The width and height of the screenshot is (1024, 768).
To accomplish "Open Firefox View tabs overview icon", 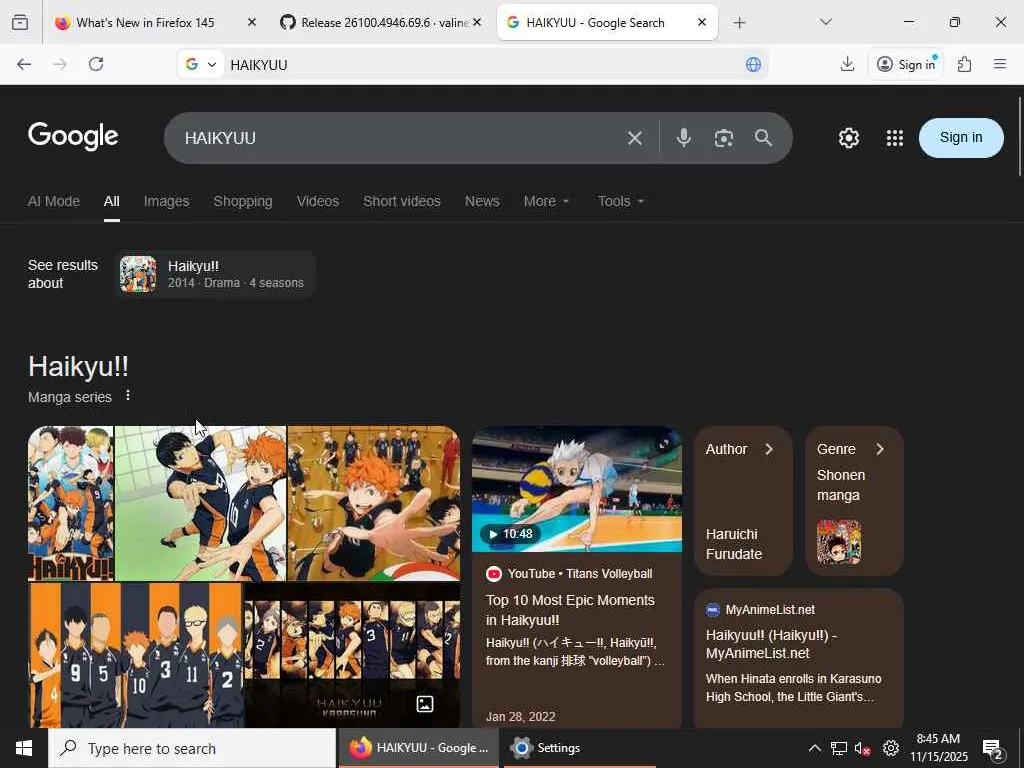I will coord(20,22).
